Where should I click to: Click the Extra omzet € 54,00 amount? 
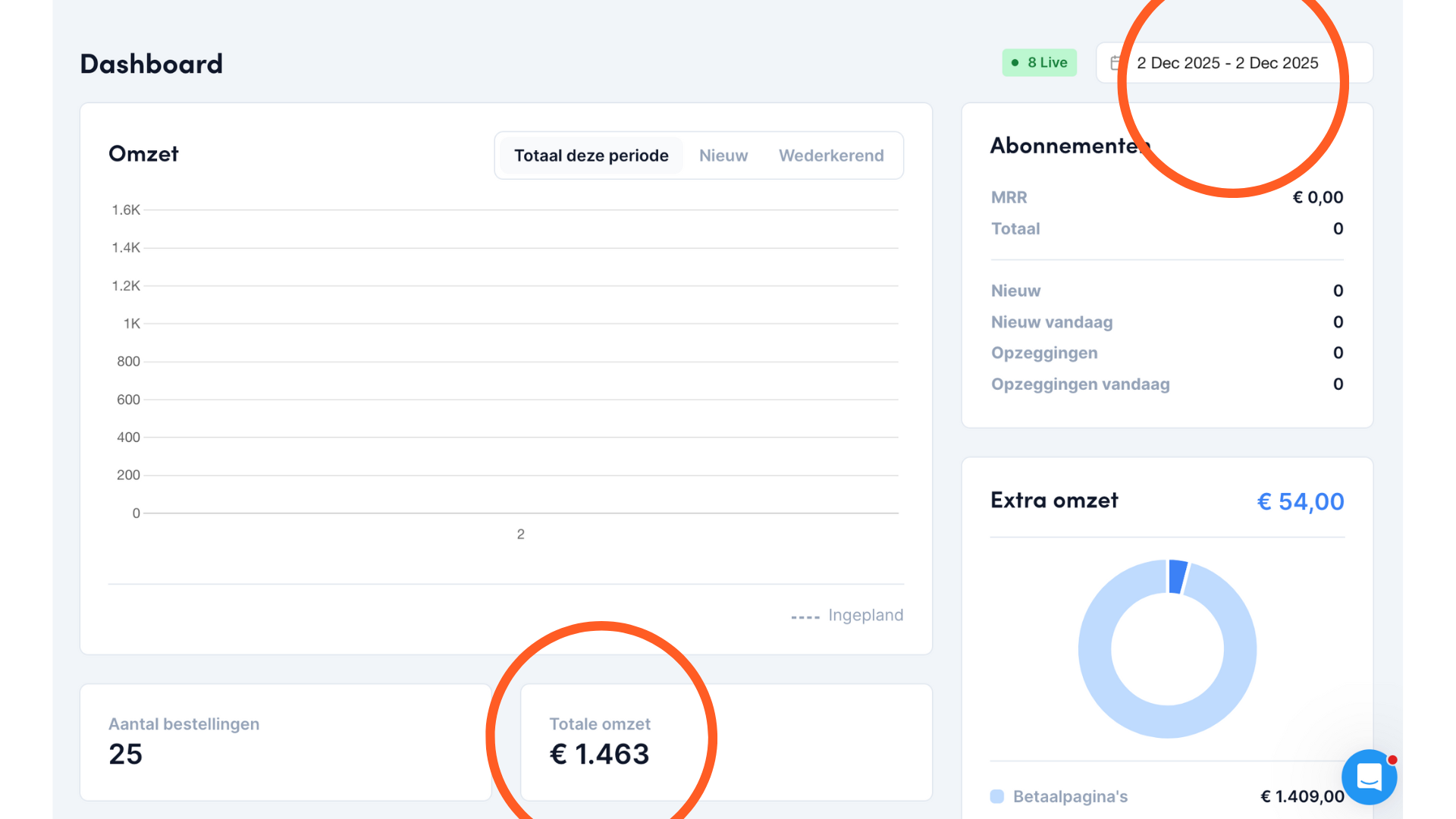click(x=1300, y=501)
